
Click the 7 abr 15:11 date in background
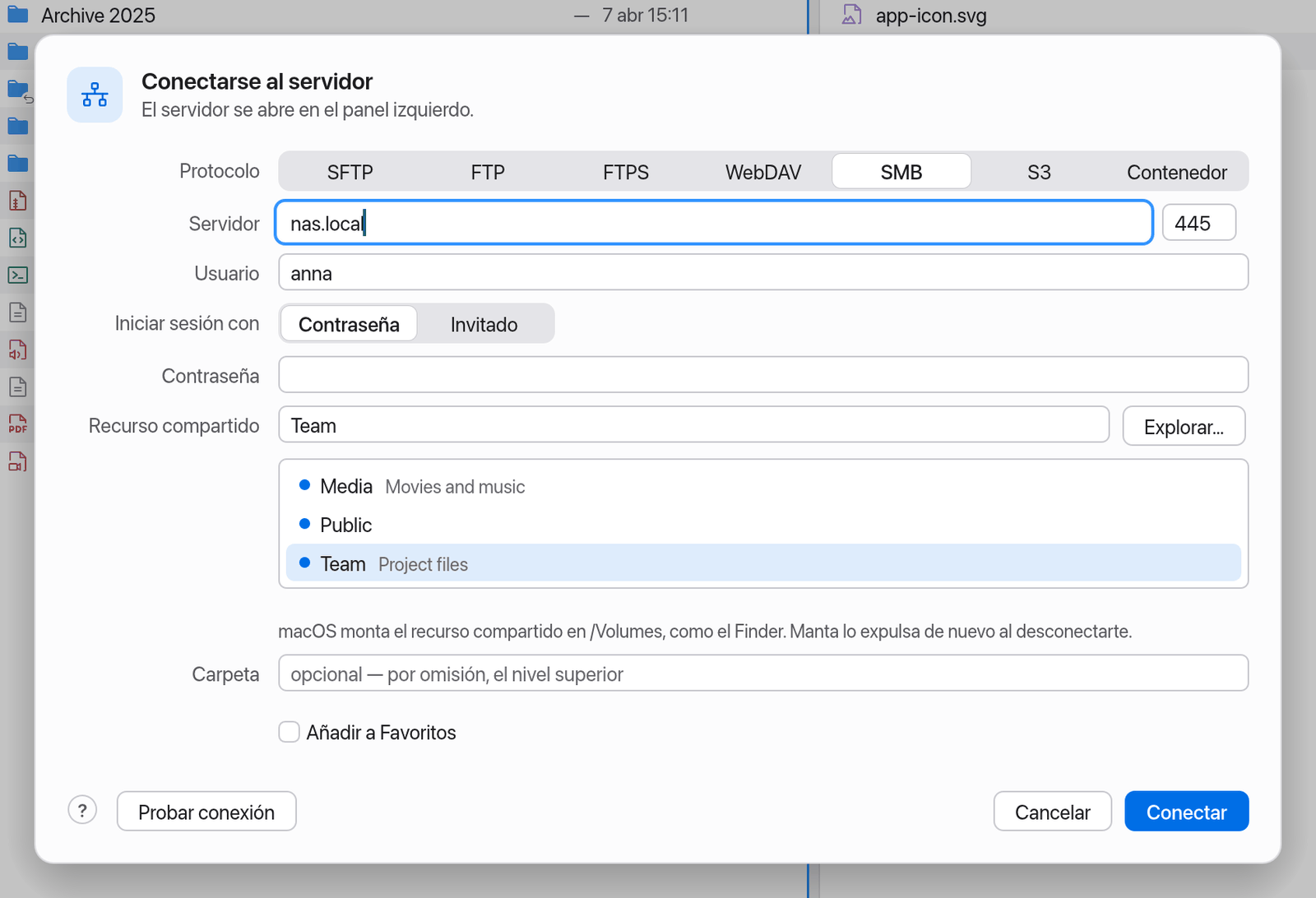click(645, 15)
